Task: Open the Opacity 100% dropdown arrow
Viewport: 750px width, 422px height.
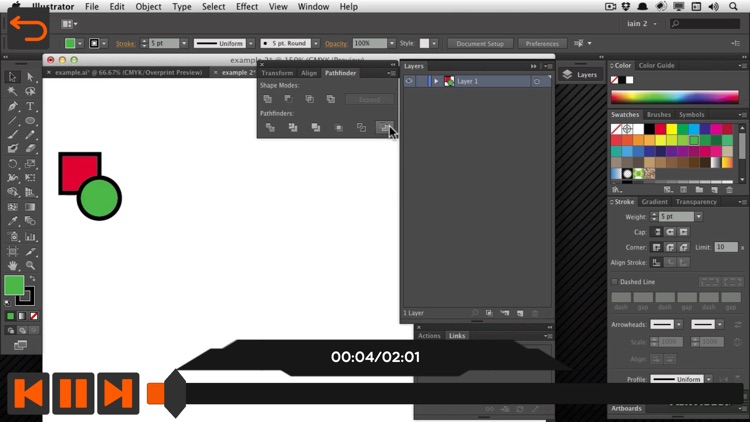Action: click(392, 44)
